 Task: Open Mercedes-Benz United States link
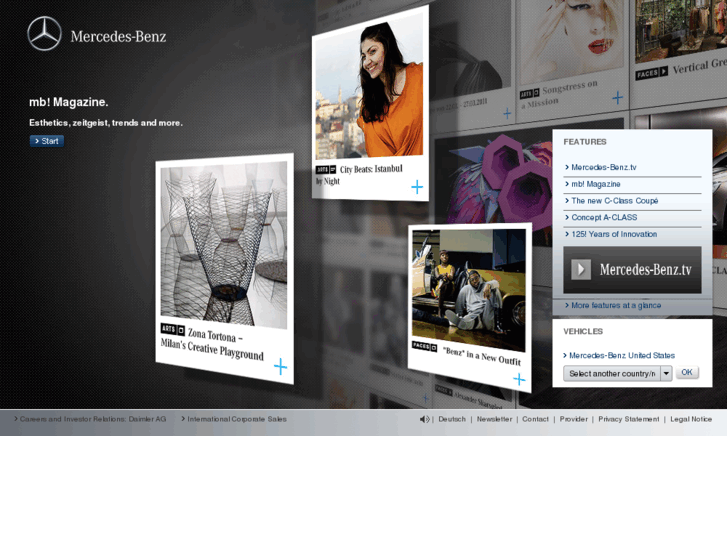pos(622,355)
